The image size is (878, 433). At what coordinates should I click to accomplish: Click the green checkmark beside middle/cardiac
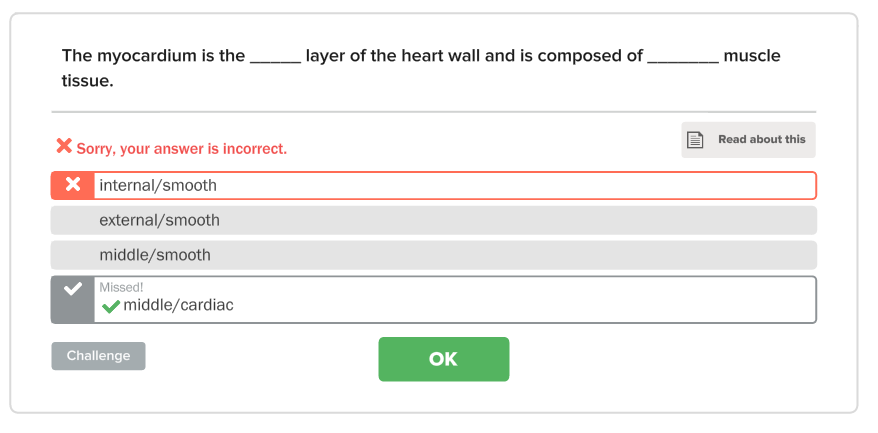[x=111, y=306]
